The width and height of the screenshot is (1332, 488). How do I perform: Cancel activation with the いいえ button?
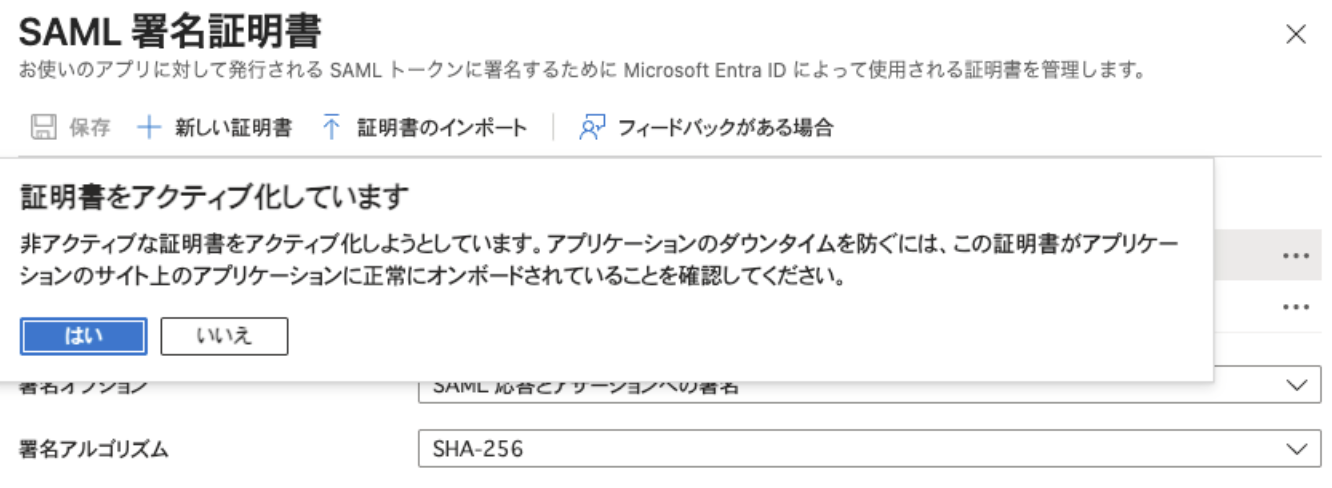coord(224,336)
